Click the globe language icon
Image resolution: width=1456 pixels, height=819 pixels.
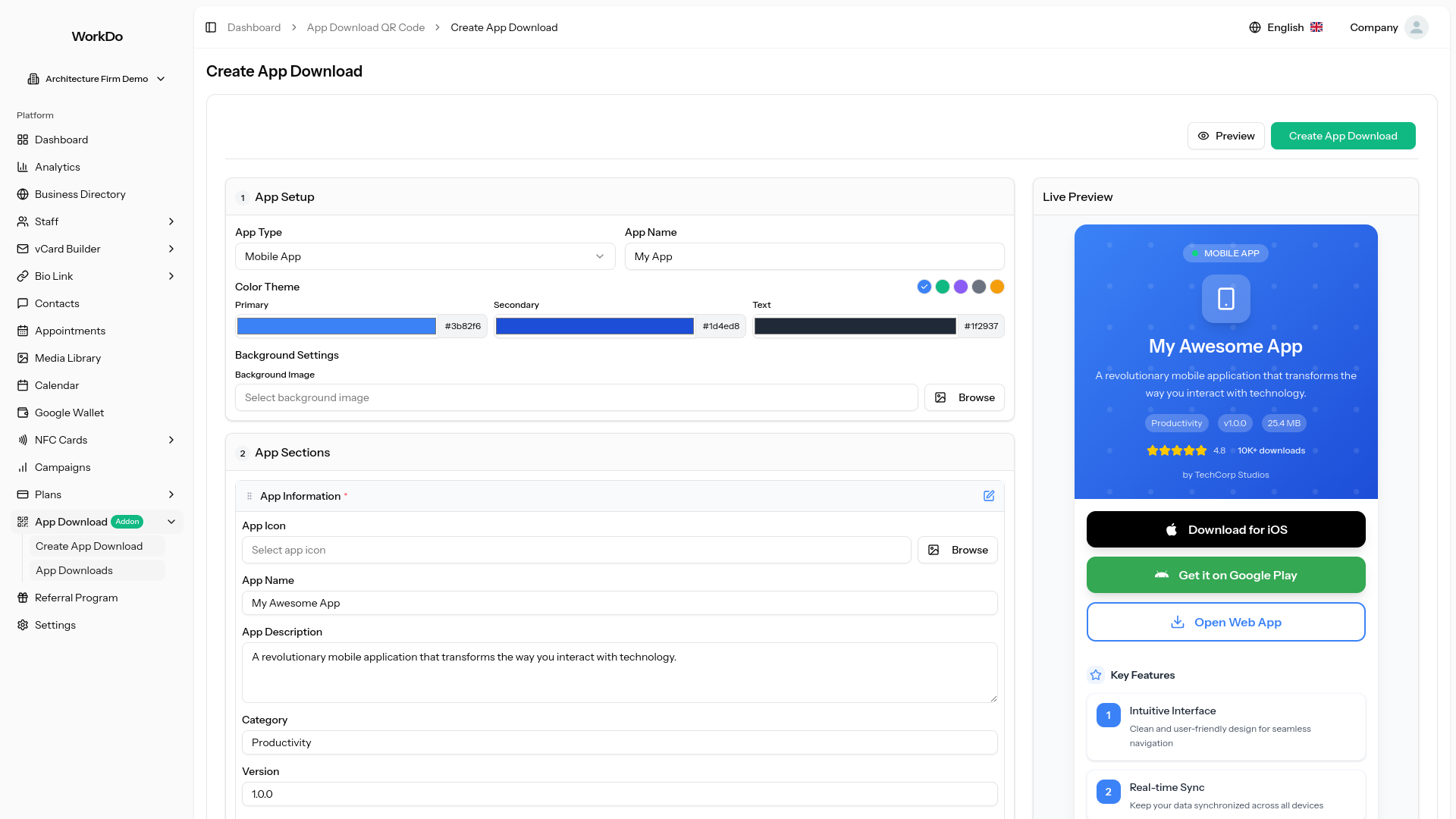pos(1255,27)
